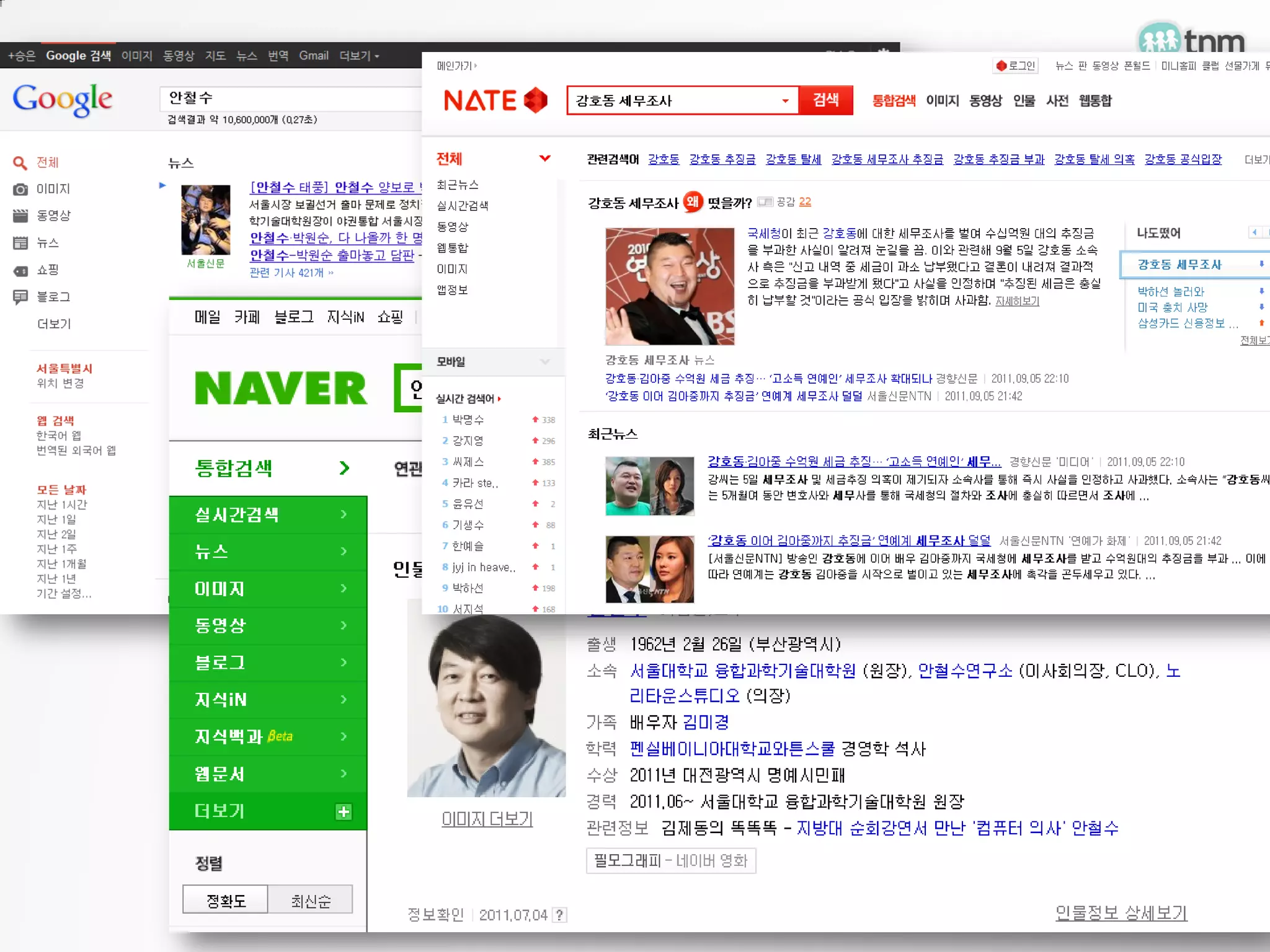Click the 공감 recommend icon
The width and height of the screenshot is (1270, 952).
(x=765, y=202)
